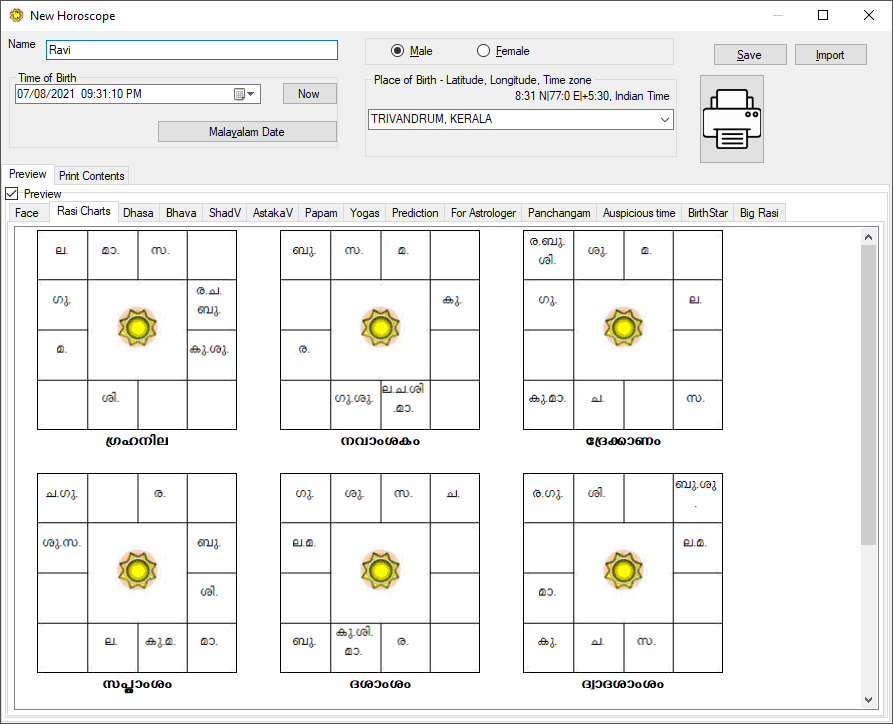Click the Time of Birth date field
The height and width of the screenshot is (724, 893).
point(138,94)
